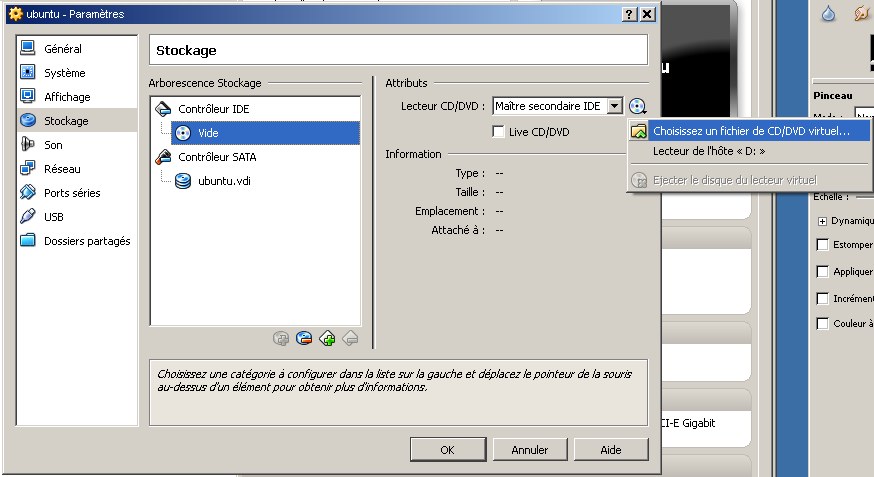874x477 pixels.
Task: Click the Stockage page title field
Action: (399, 50)
